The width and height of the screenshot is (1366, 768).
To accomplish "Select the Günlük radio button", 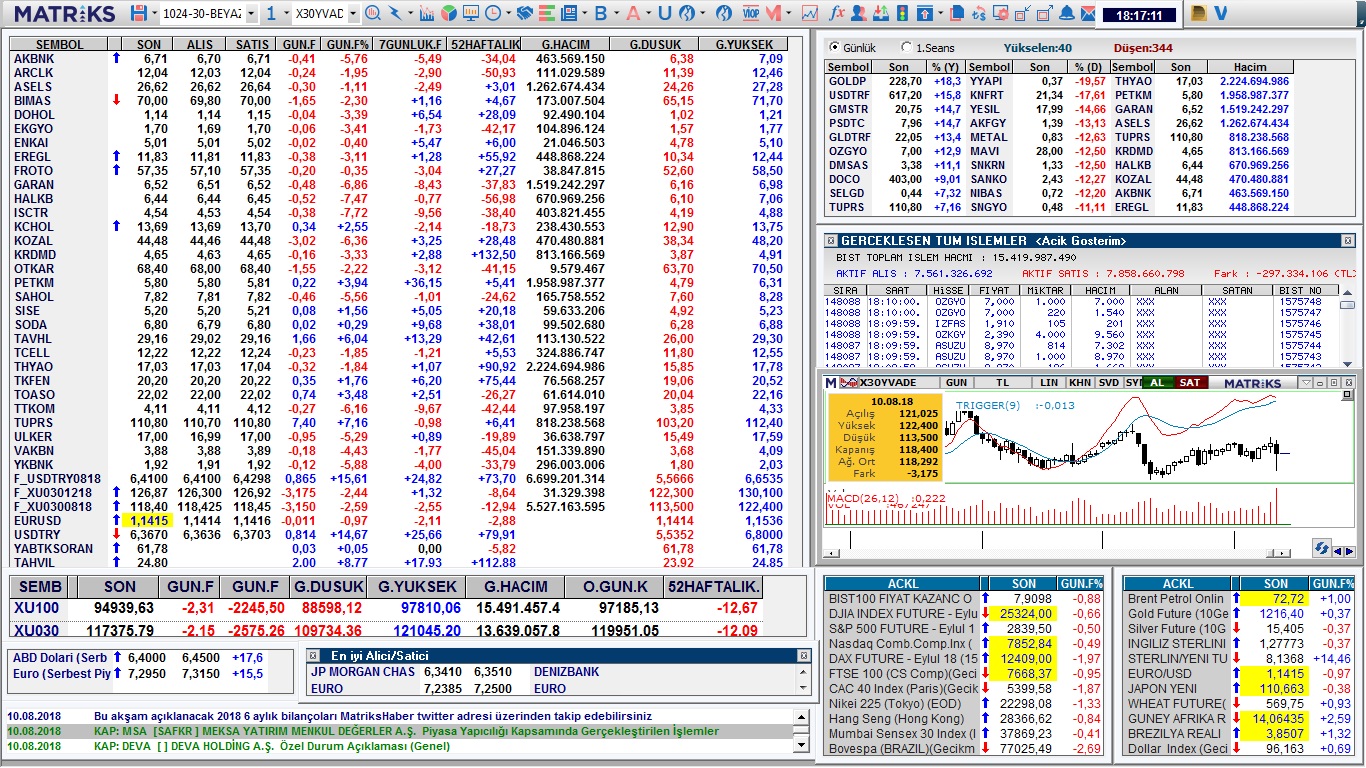I will tap(835, 47).
